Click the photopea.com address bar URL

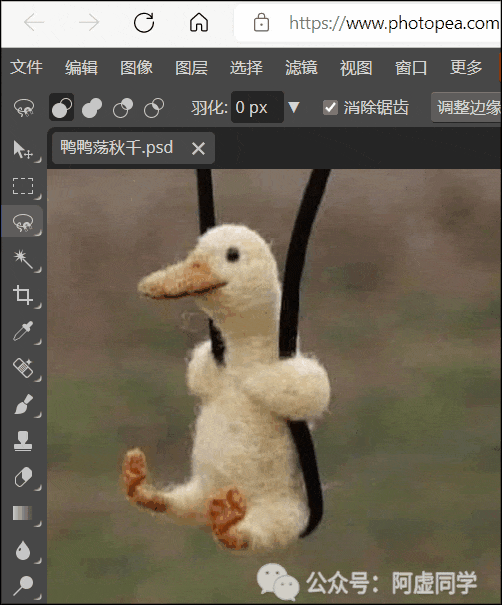coord(394,23)
